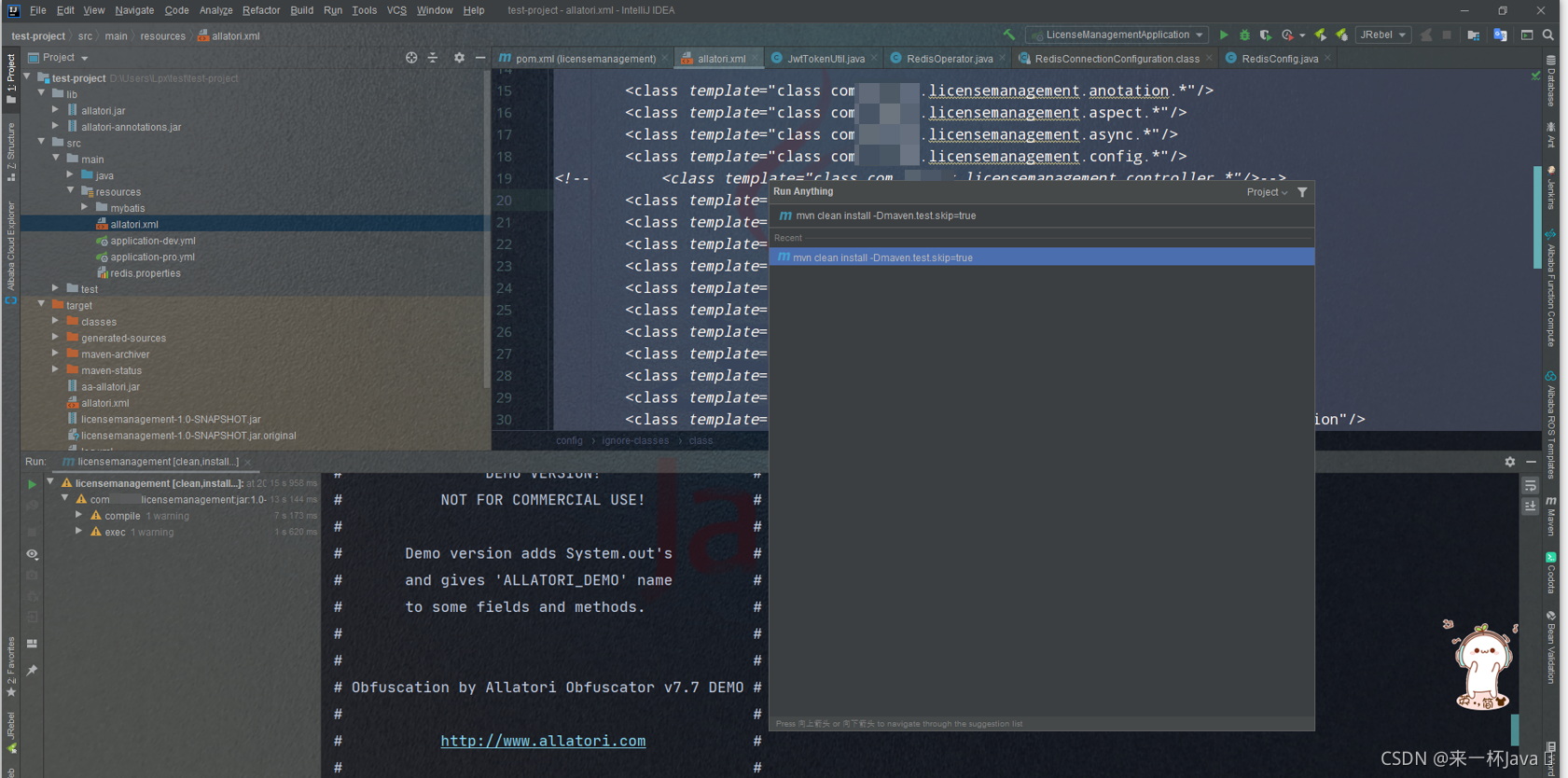
Task: Open Run panel settings gear
Action: point(1510,462)
